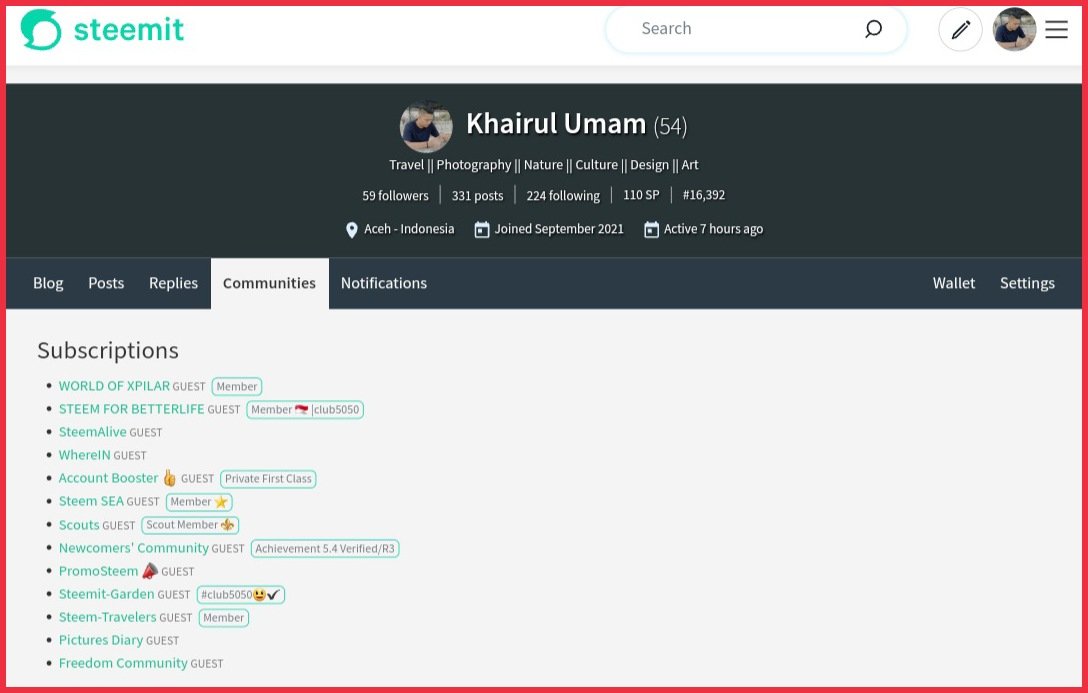Screen dimensions: 1088x693
Task: Click the Khairul Umam name heading
Action: click(556, 123)
